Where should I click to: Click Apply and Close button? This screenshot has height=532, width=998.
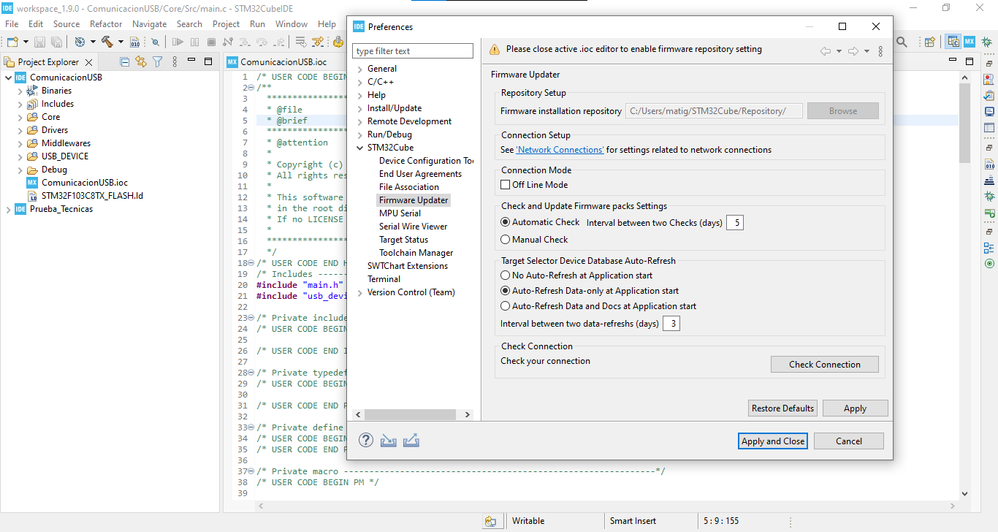773,441
